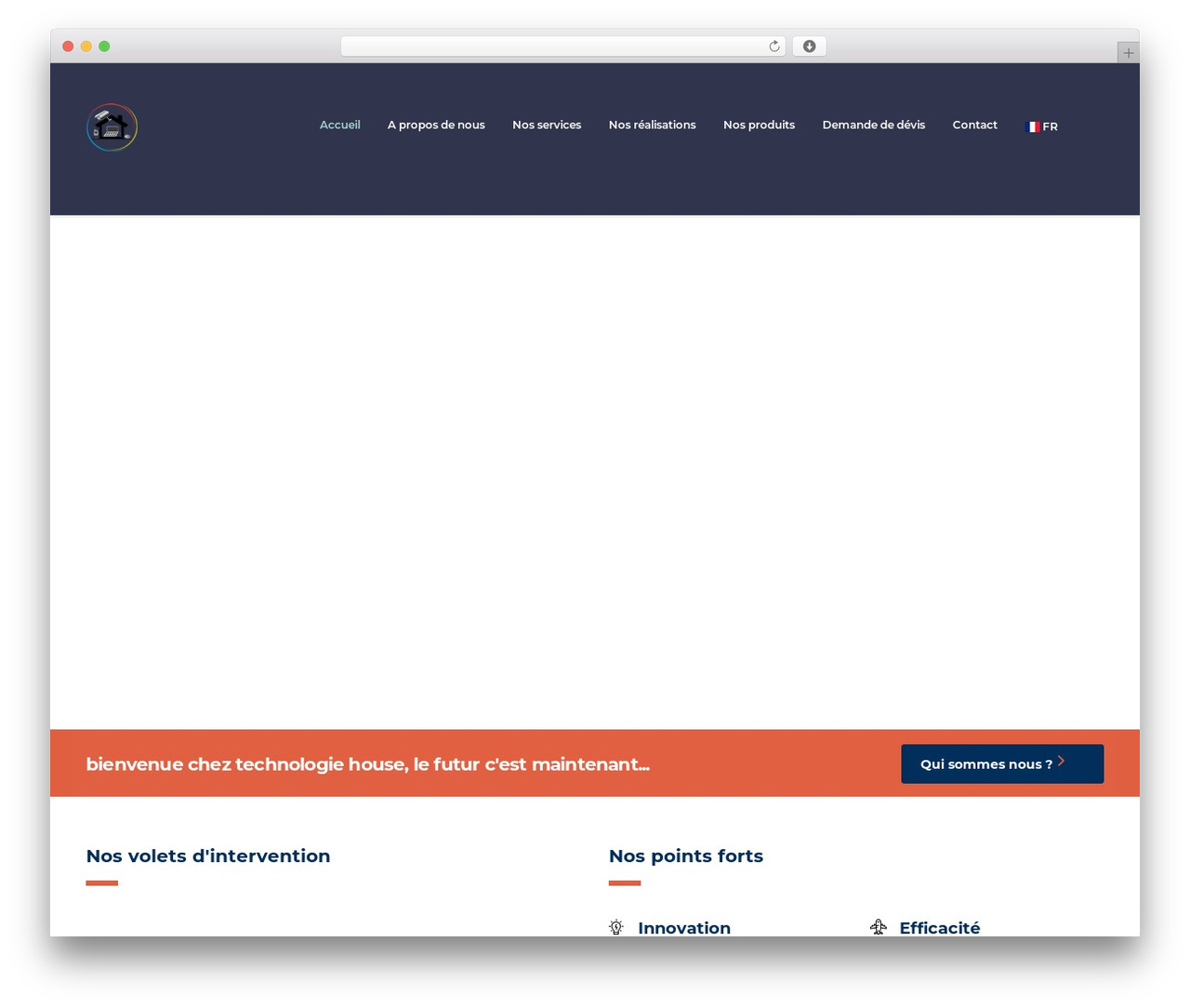Click the French flag icon
Image resolution: width=1190 pixels, height=1008 pixels.
coord(1032,126)
